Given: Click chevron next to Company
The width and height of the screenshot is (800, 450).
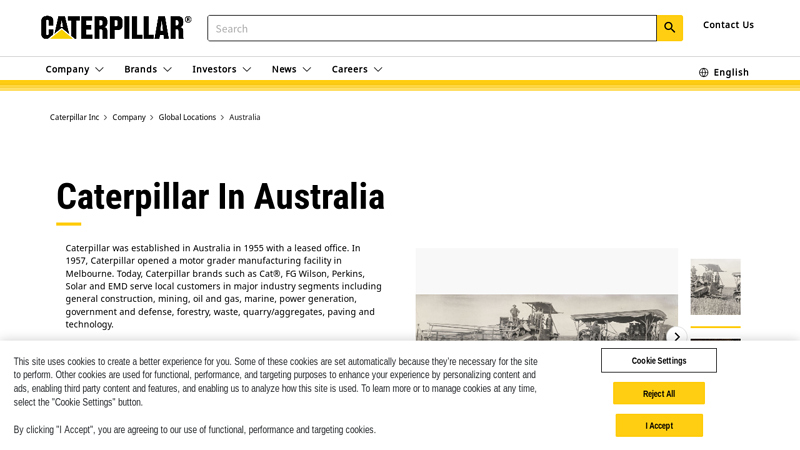Looking at the screenshot, I should (99, 69).
